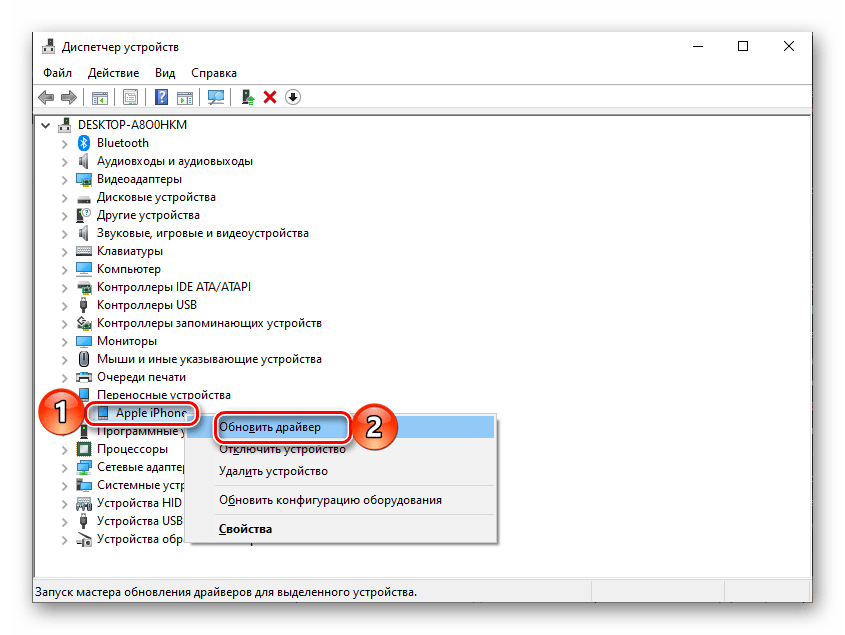Image resolution: width=845 pixels, height=635 pixels.
Task: Collapse the DESKTOP-A8O0HKM root node
Action: (x=46, y=126)
